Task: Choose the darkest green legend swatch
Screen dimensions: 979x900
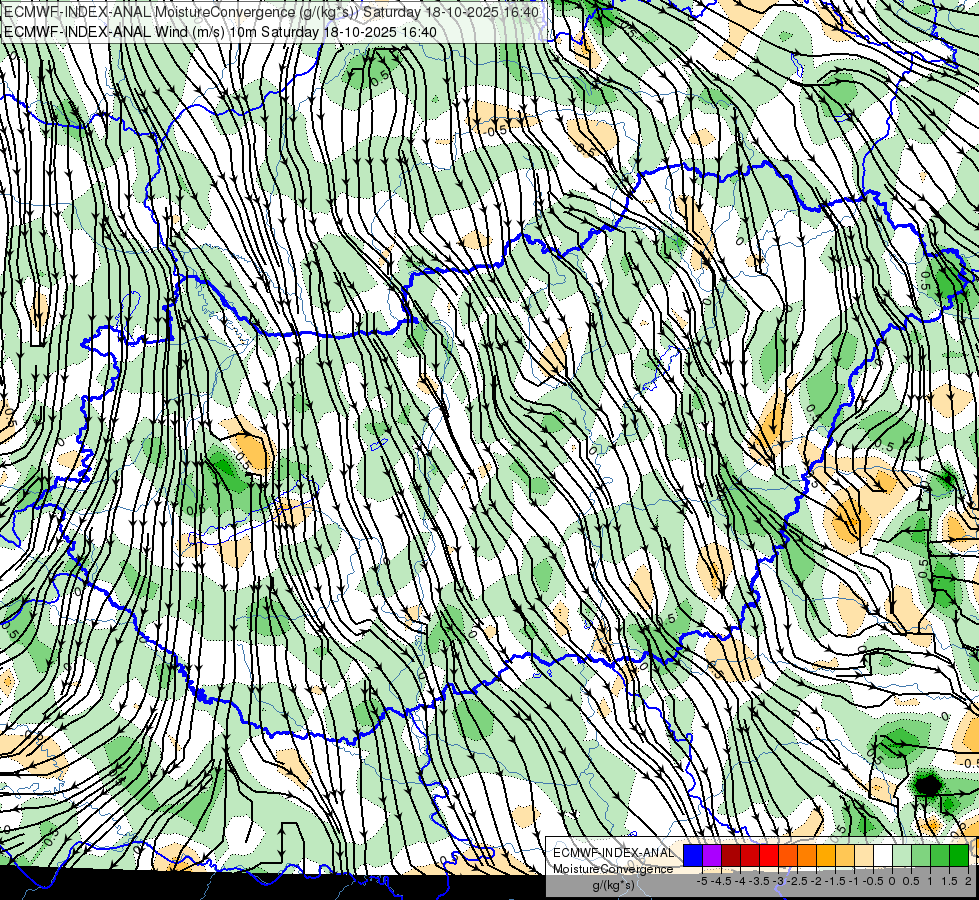Action: 959,855
